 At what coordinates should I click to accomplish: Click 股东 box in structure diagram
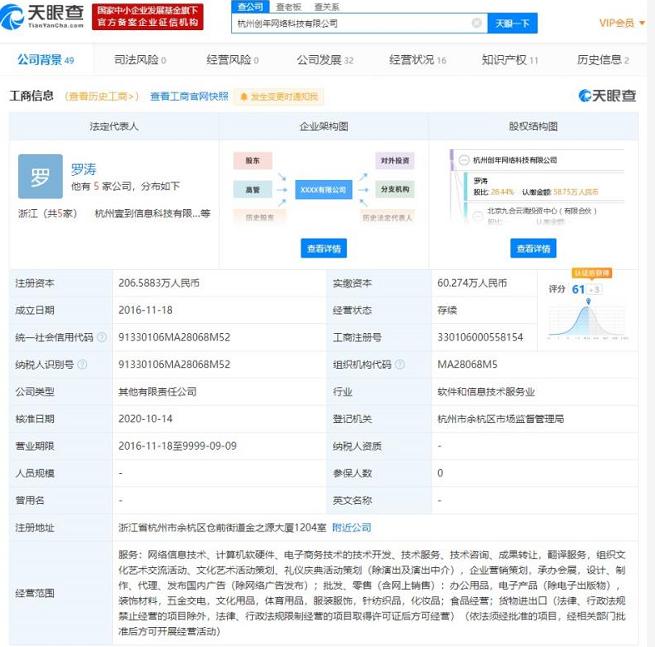[253, 161]
